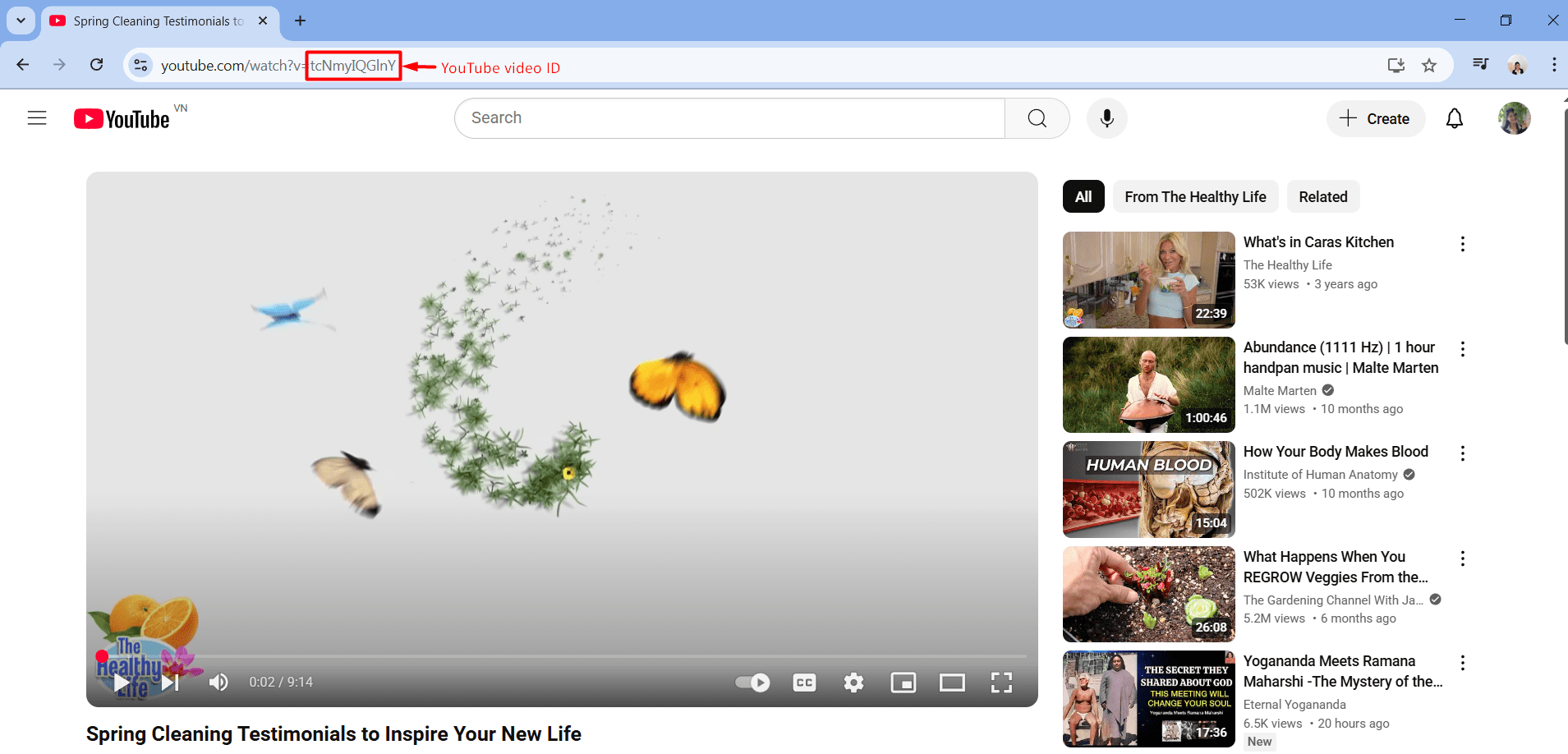Image resolution: width=1568 pixels, height=754 pixels.
Task: Open Chrome profile avatar
Action: (x=1517, y=65)
